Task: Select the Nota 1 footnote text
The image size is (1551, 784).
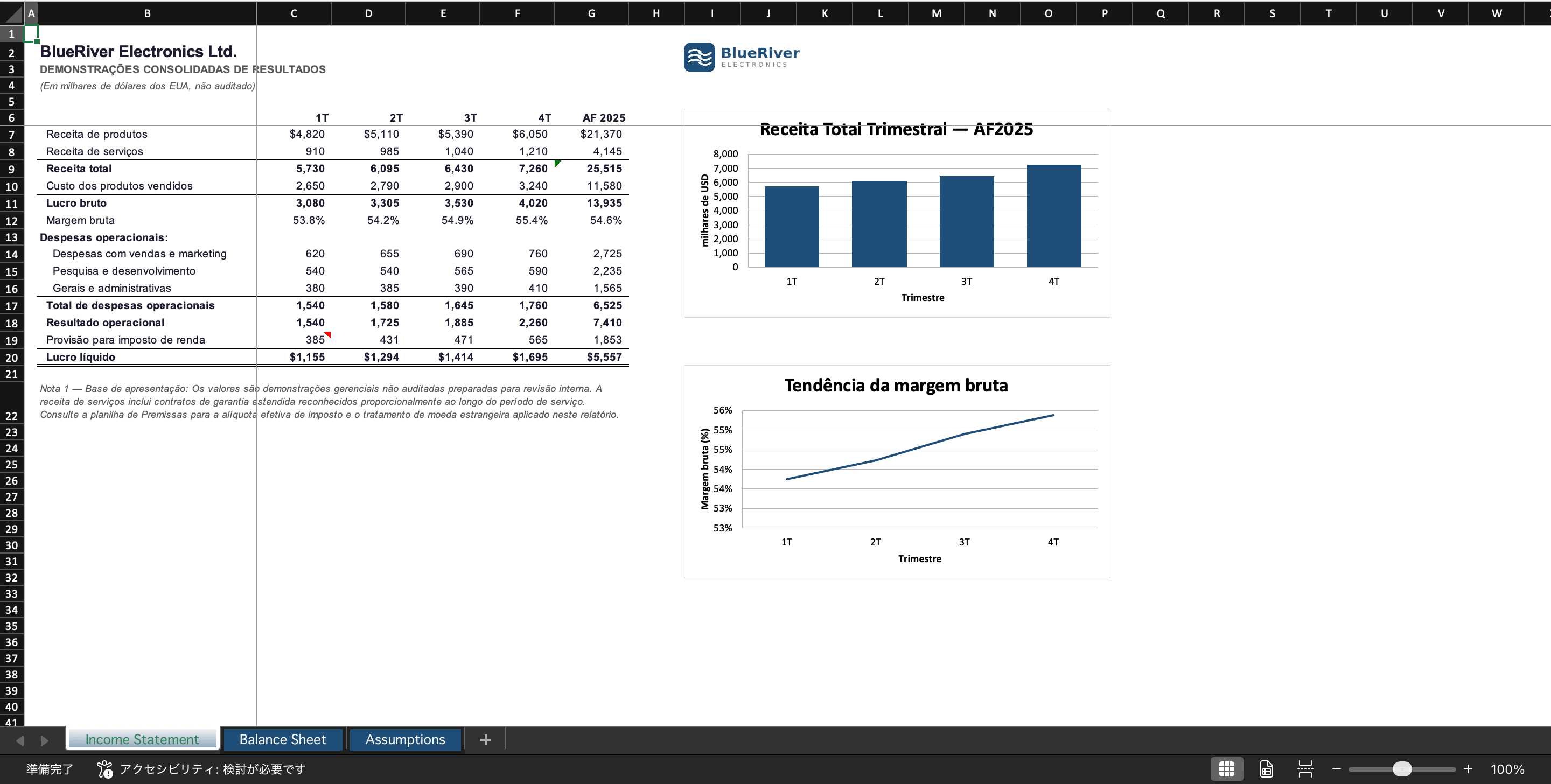Action: tap(330, 402)
